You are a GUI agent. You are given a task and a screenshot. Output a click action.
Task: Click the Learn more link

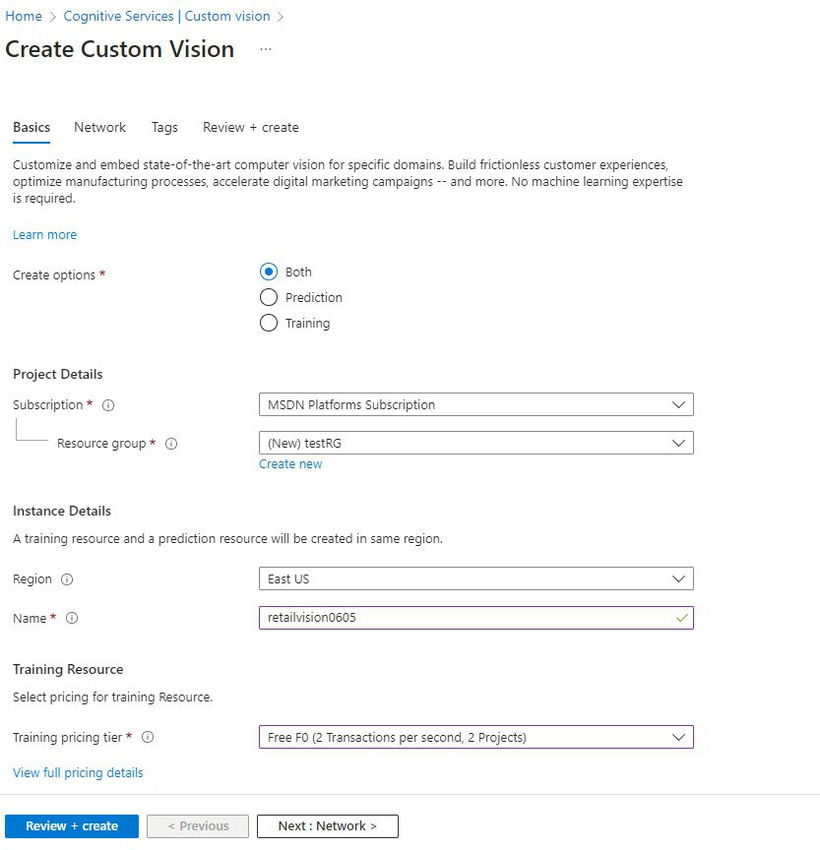[x=44, y=234]
